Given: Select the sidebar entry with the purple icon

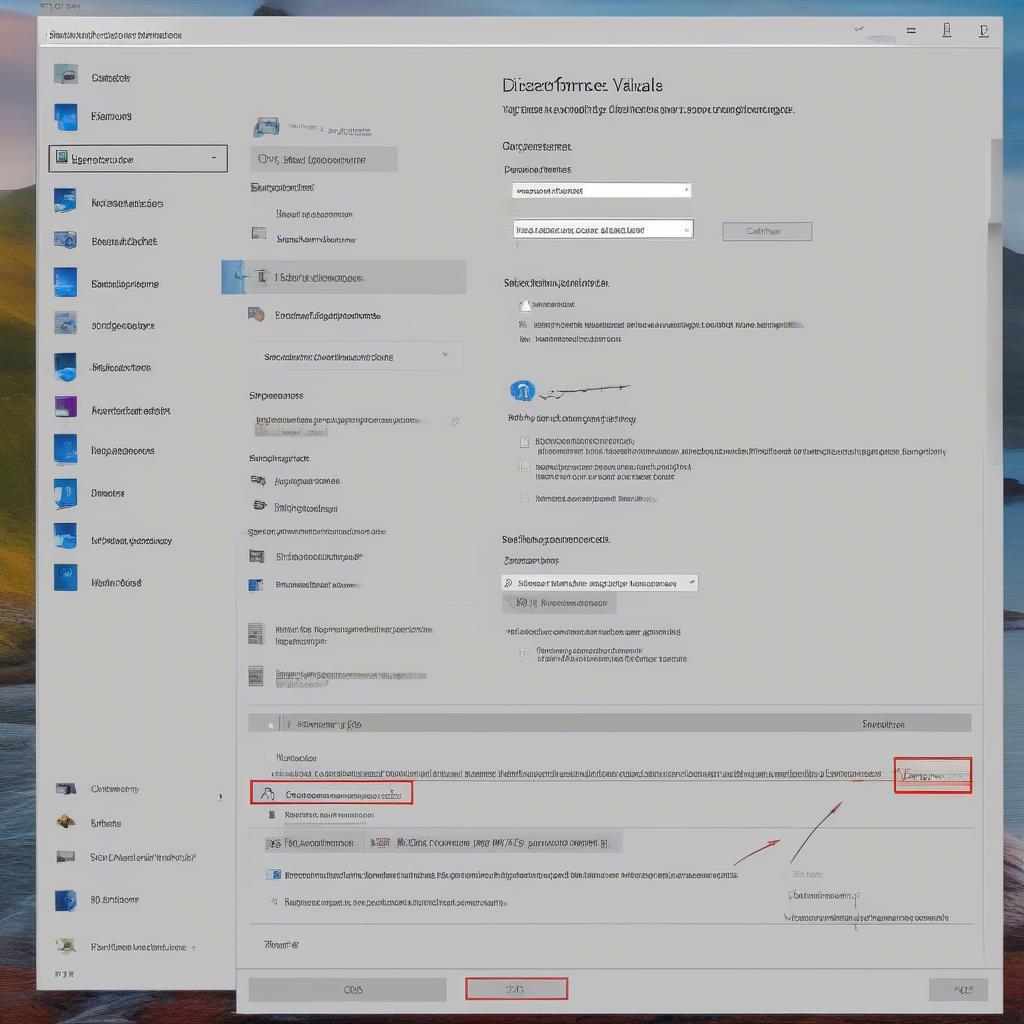Looking at the screenshot, I should click(111, 410).
